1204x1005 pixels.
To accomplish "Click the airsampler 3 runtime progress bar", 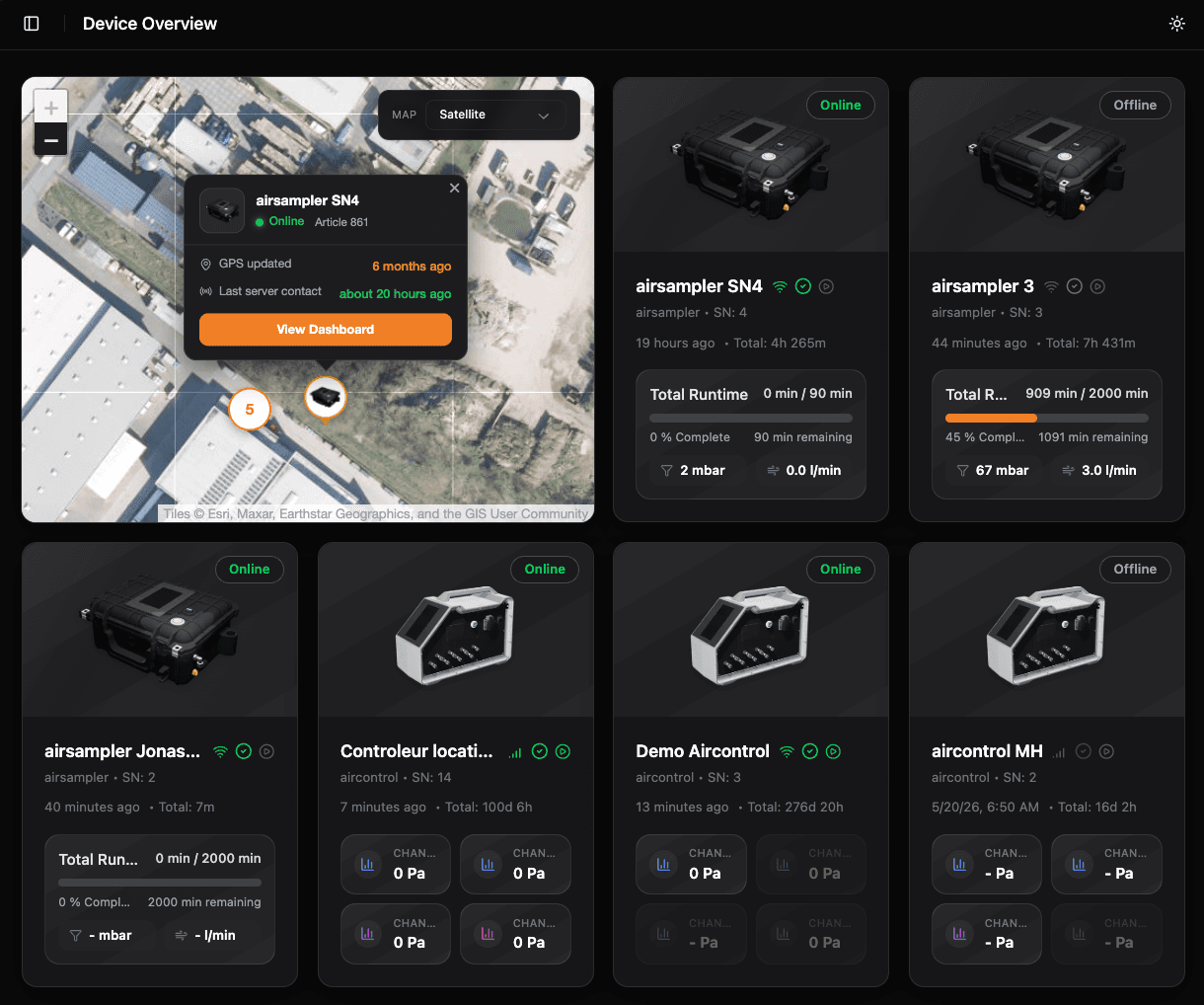I will 1046,418.
